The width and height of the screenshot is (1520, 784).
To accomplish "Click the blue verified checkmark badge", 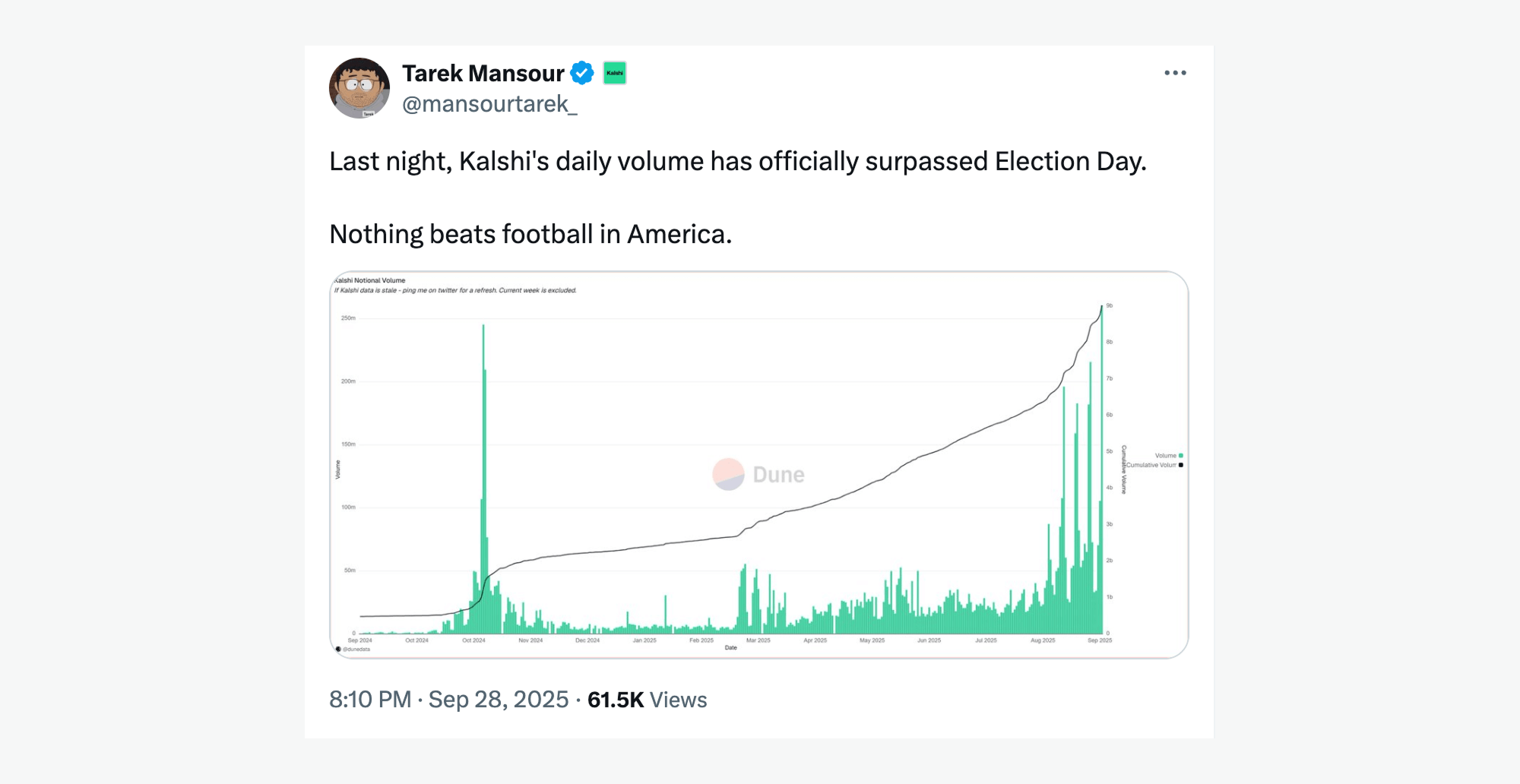I will point(582,73).
